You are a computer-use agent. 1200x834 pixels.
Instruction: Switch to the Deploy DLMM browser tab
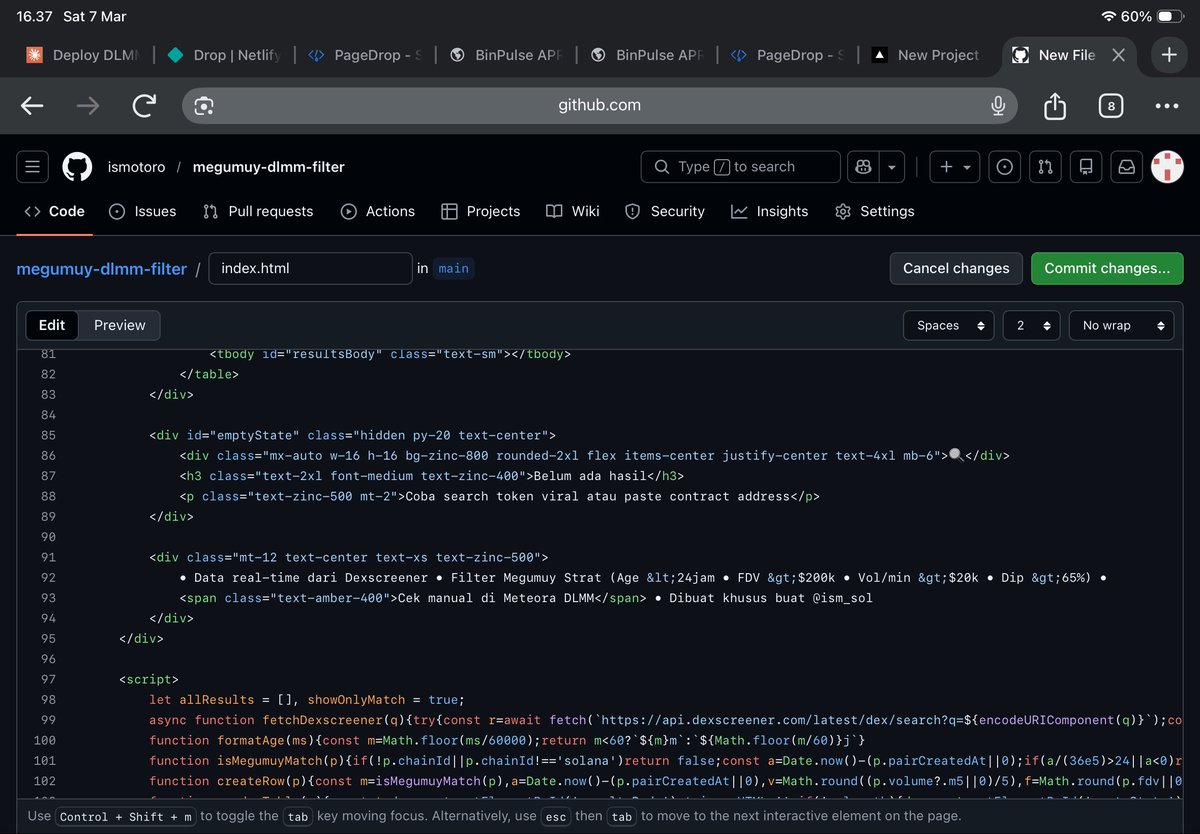84,55
